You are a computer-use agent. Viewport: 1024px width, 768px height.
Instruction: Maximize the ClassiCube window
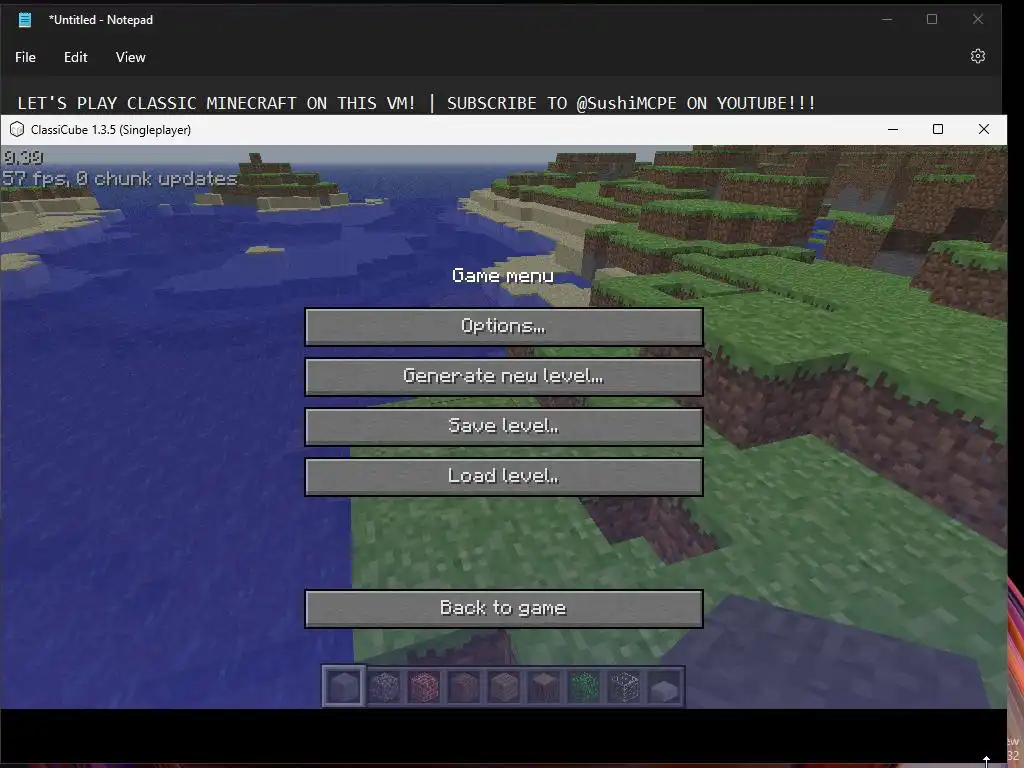tap(938, 129)
